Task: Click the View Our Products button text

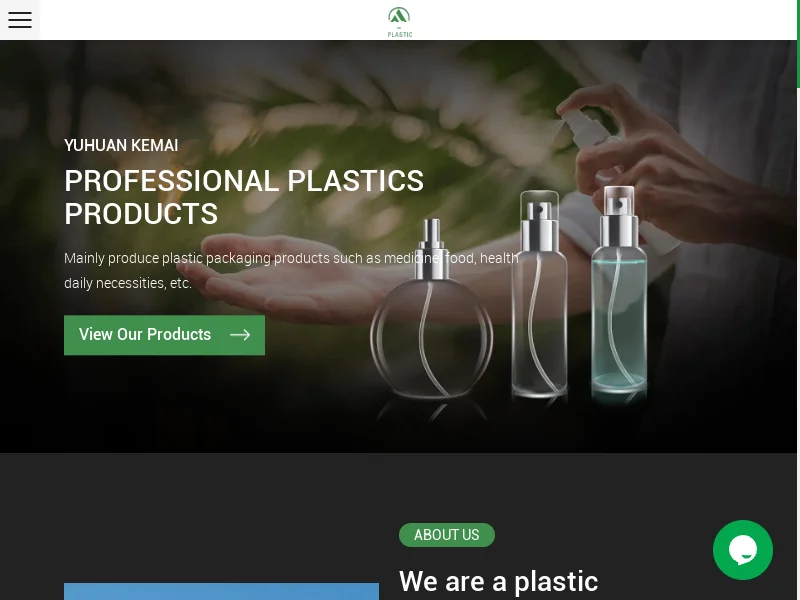Action: coord(145,334)
